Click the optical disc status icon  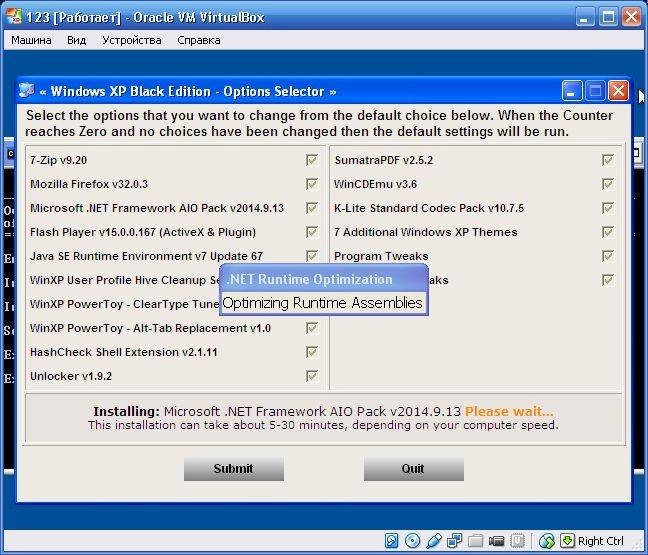(412, 540)
